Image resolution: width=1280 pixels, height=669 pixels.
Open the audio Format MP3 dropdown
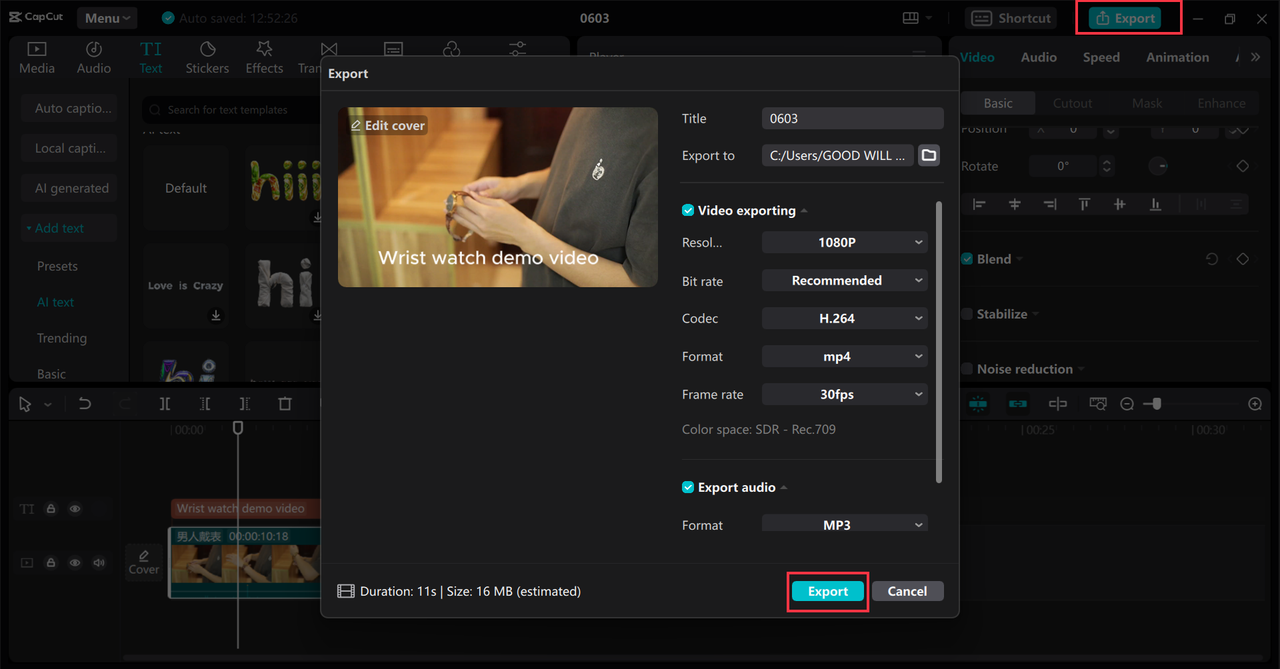click(x=844, y=524)
